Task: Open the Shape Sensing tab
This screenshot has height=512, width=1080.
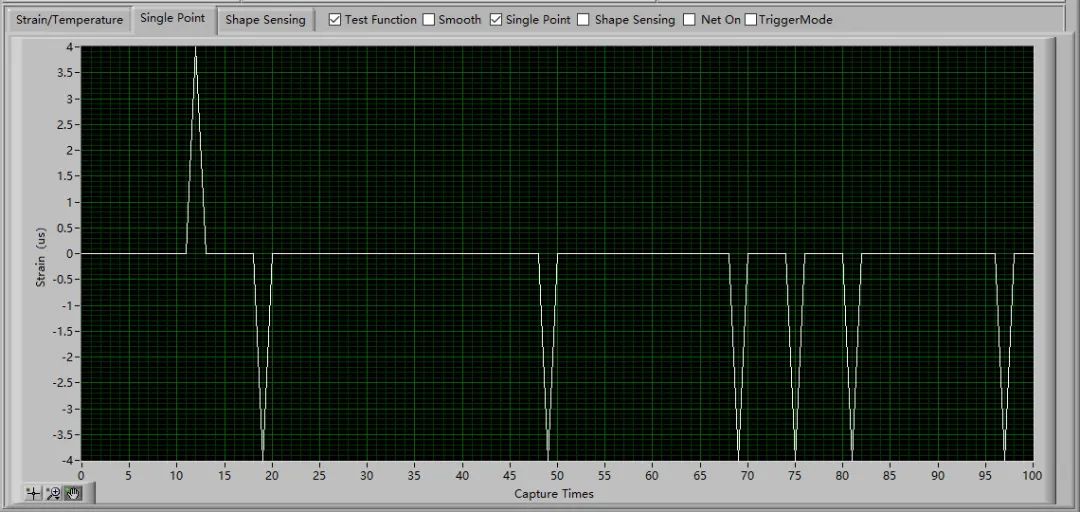Action: point(265,20)
